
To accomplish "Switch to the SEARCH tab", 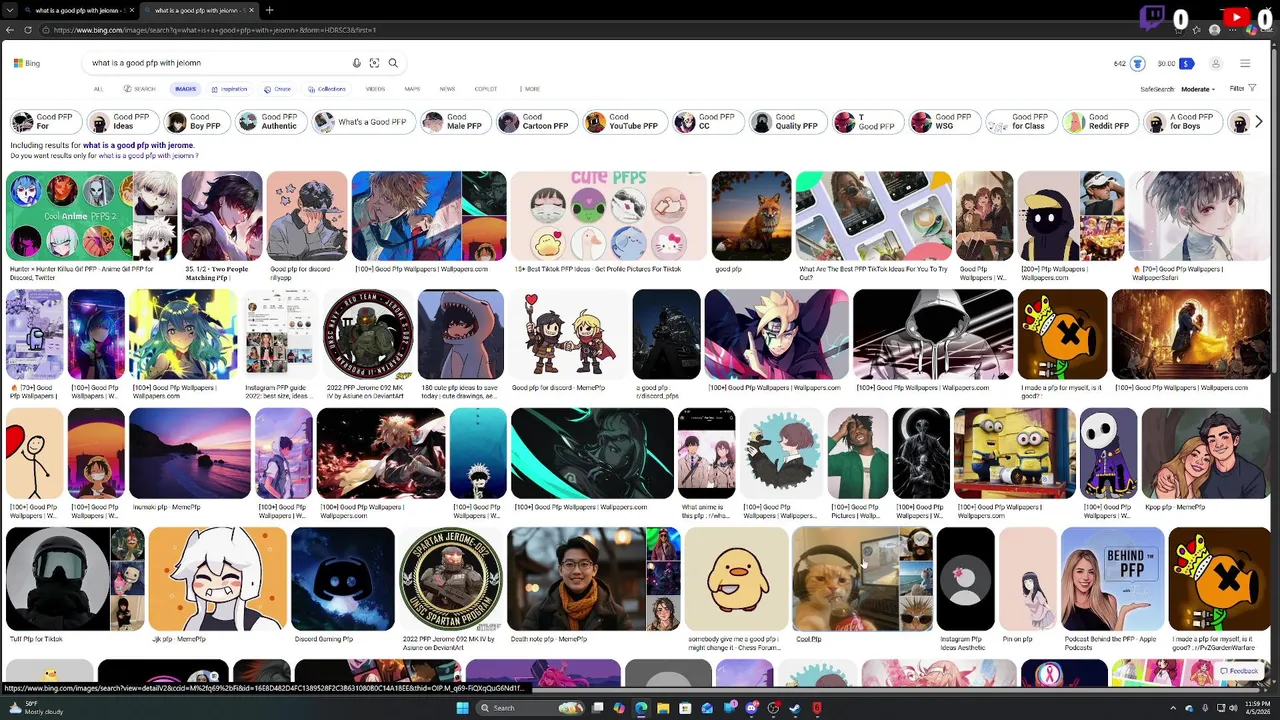I will pos(140,89).
